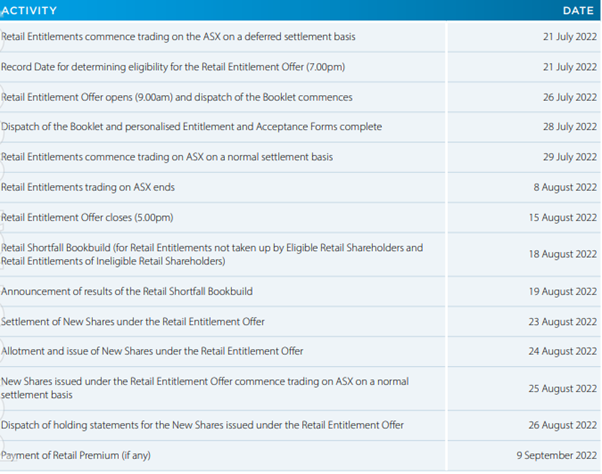Screen dimensions: 602x474
Task: Select the Retail Entitlement Offer opens row
Action: coord(176,97)
